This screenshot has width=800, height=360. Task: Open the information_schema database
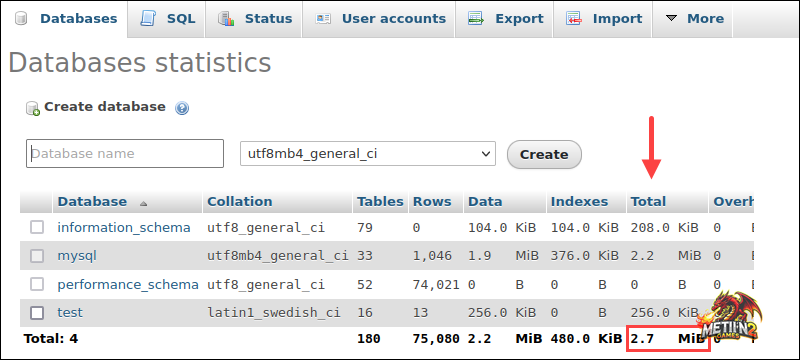point(124,227)
